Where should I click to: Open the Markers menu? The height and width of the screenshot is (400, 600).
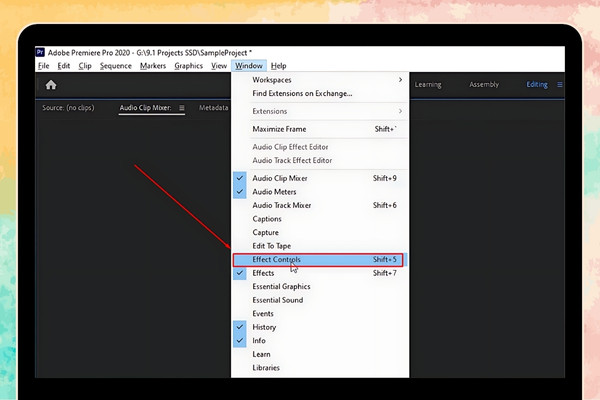tap(153, 66)
